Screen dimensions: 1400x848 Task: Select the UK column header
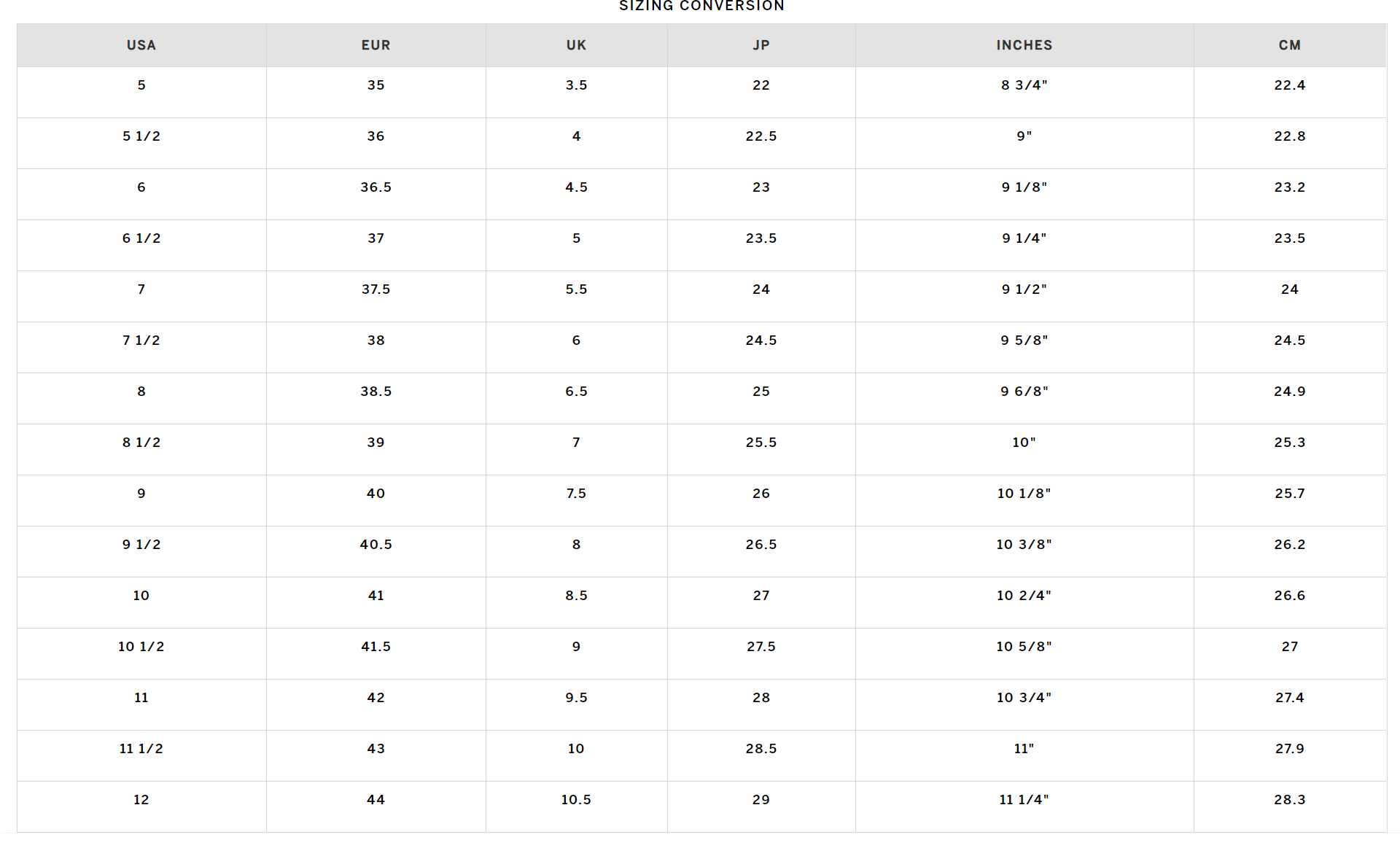pyautogui.click(x=576, y=45)
